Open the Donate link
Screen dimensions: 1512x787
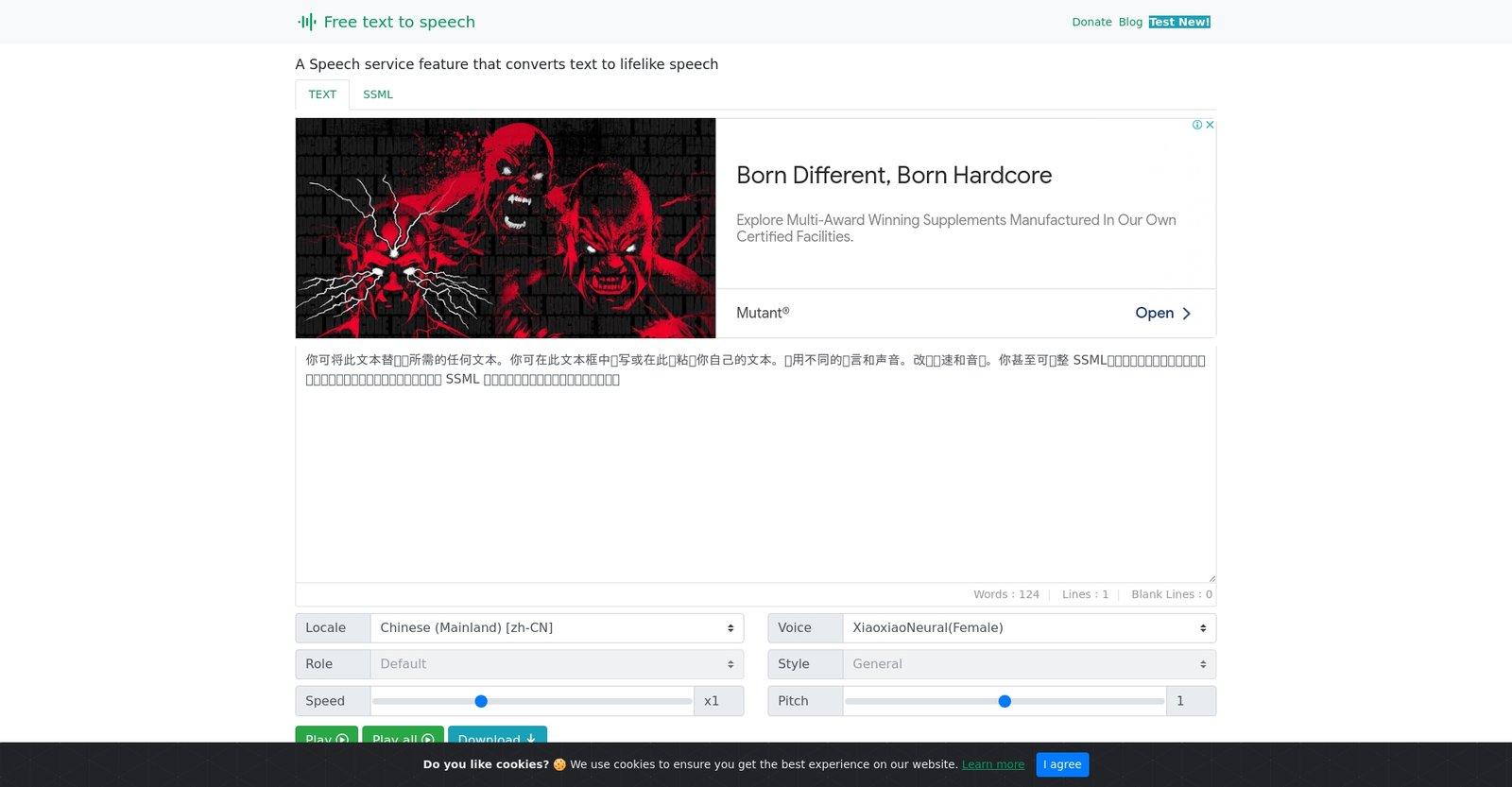1091,22
